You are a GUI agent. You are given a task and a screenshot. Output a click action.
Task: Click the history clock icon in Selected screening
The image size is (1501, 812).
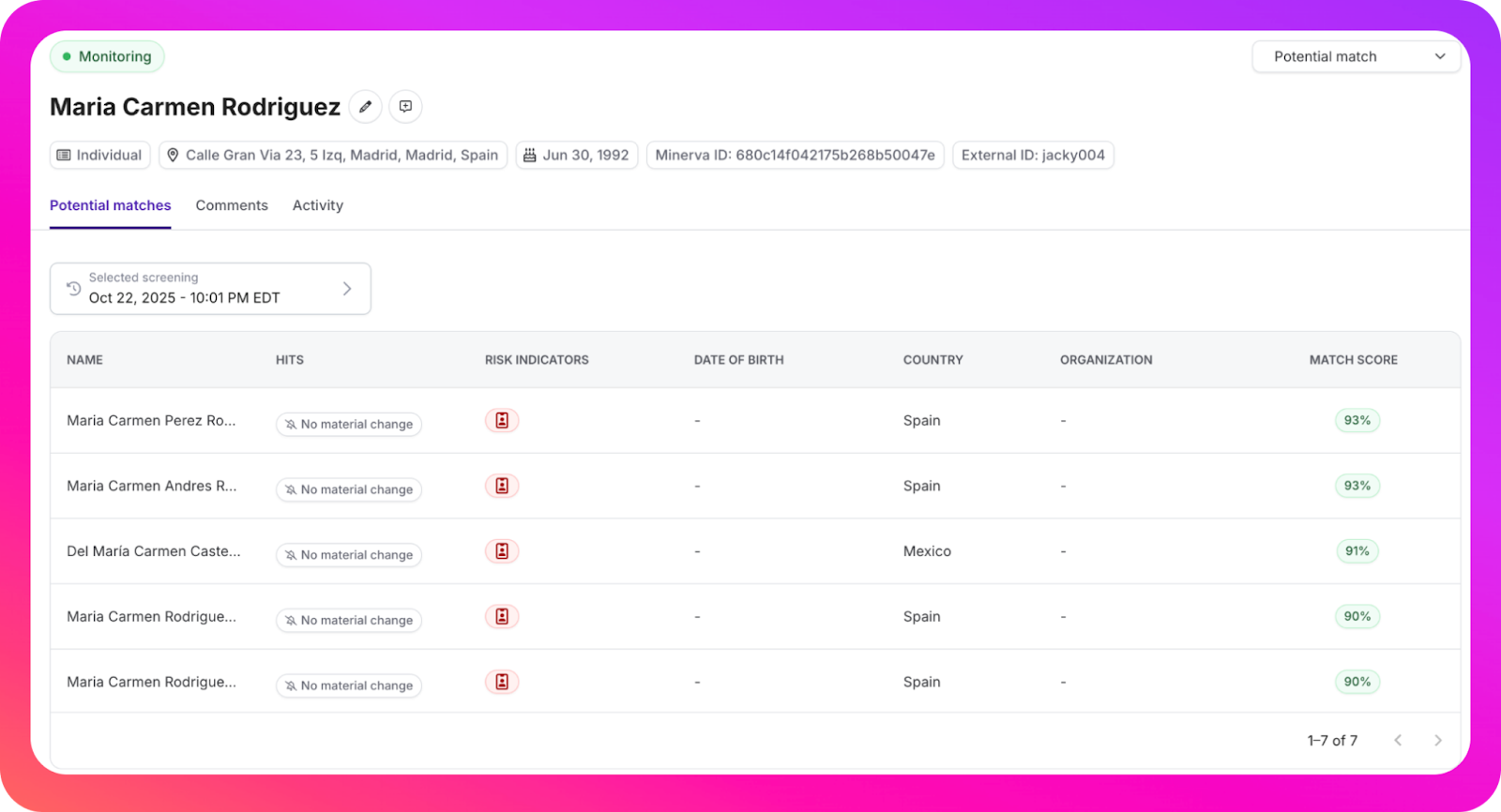[73, 289]
